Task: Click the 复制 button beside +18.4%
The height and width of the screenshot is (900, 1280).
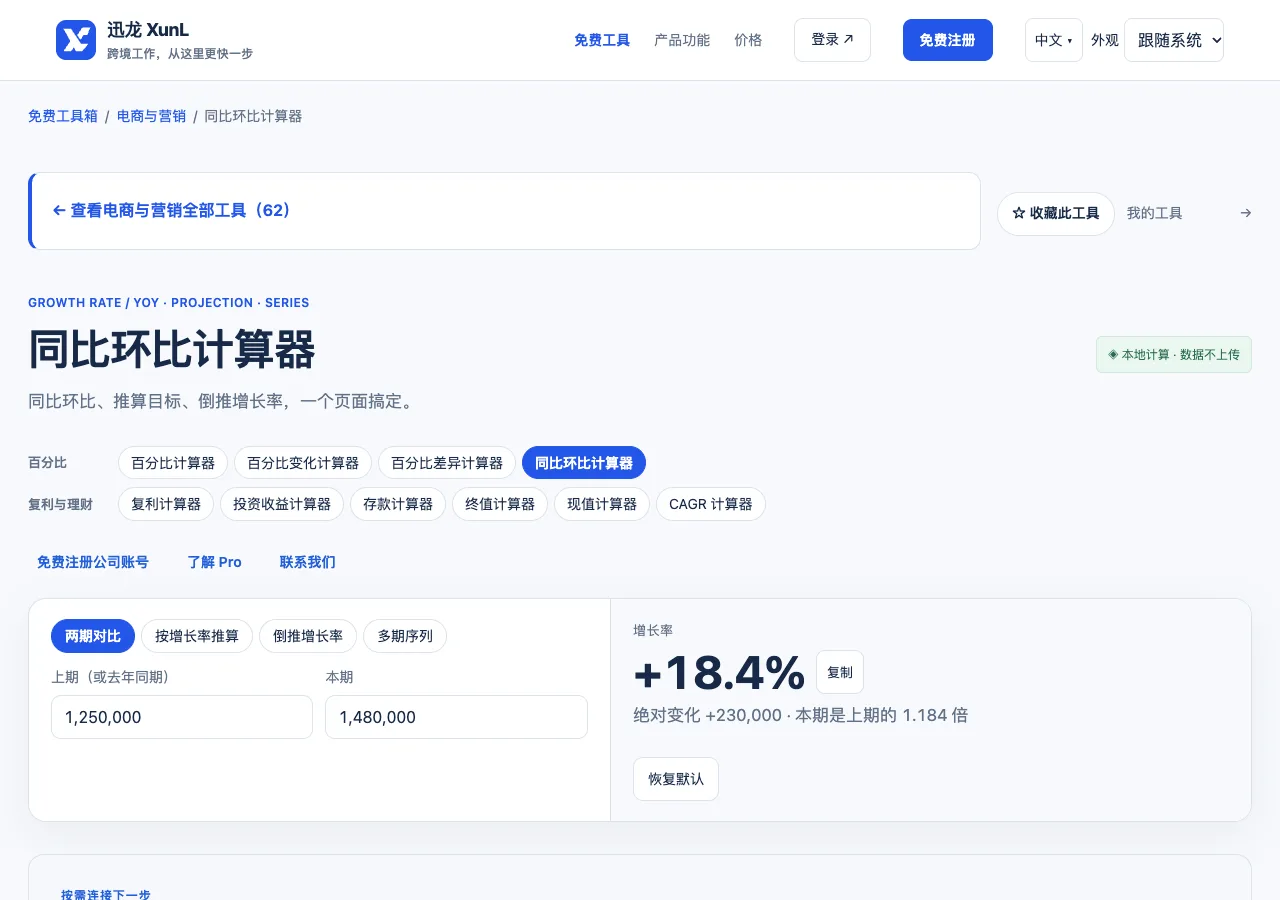Action: (840, 672)
